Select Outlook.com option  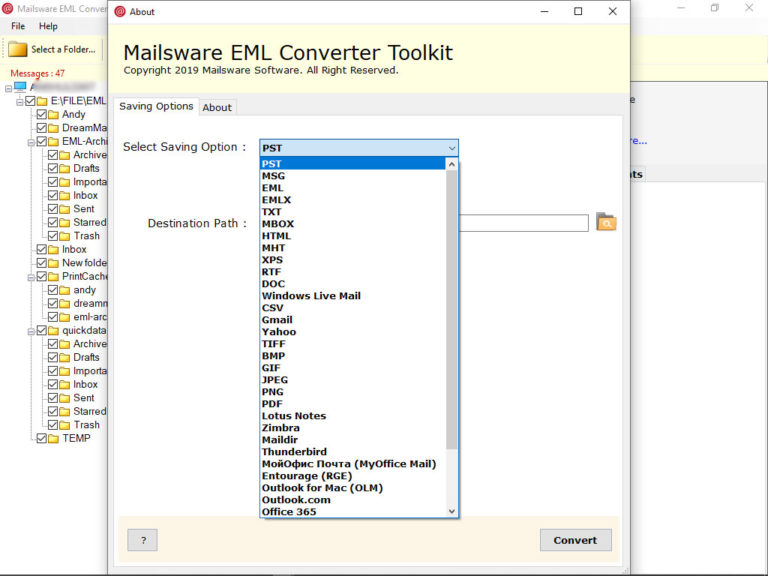coord(353,500)
